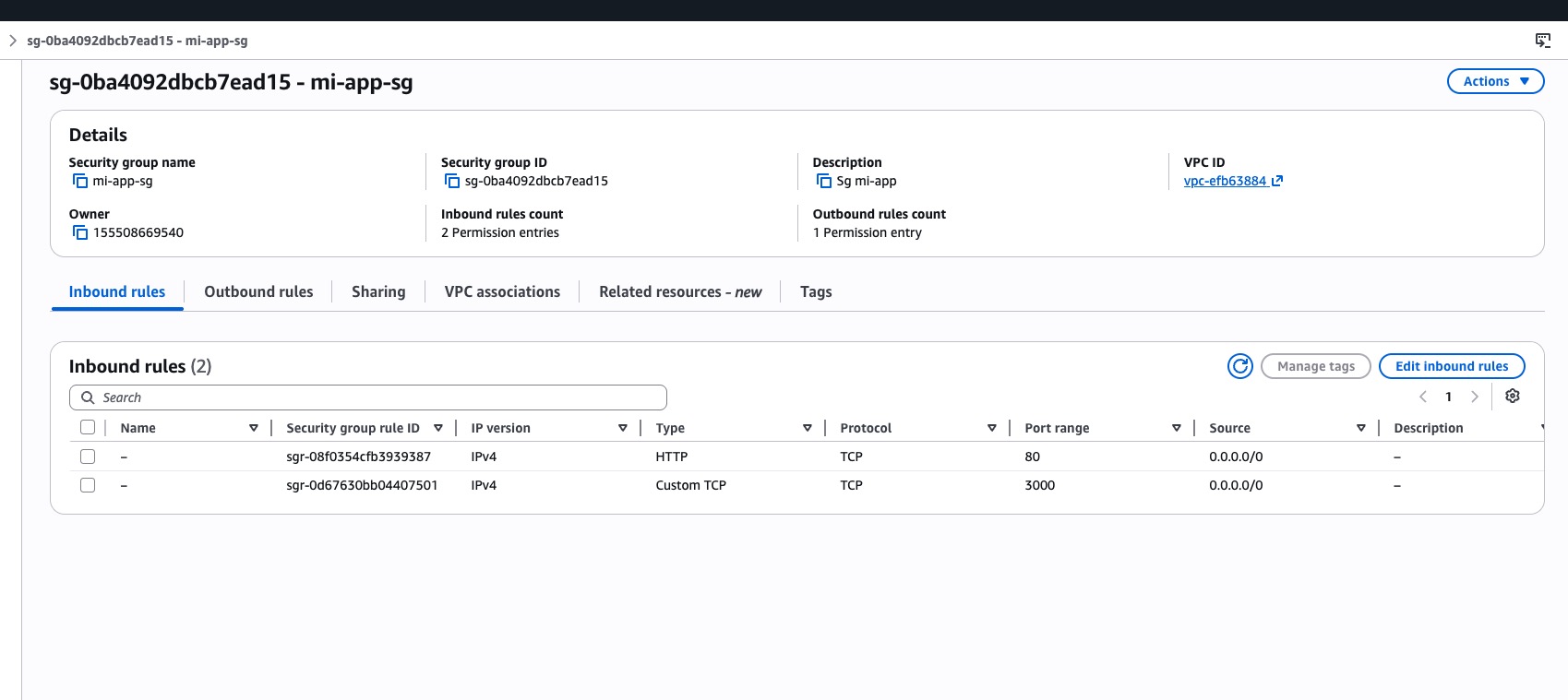Sort by Protocol column arrow
Image resolution: width=1568 pixels, height=700 pixels.
[992, 428]
